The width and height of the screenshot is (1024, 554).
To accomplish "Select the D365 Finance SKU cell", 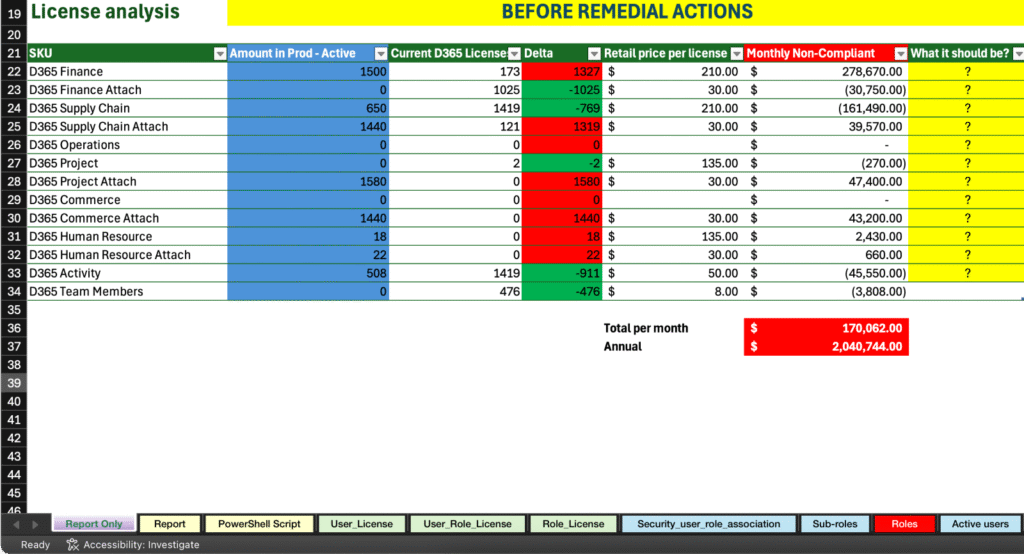I will tap(127, 71).
